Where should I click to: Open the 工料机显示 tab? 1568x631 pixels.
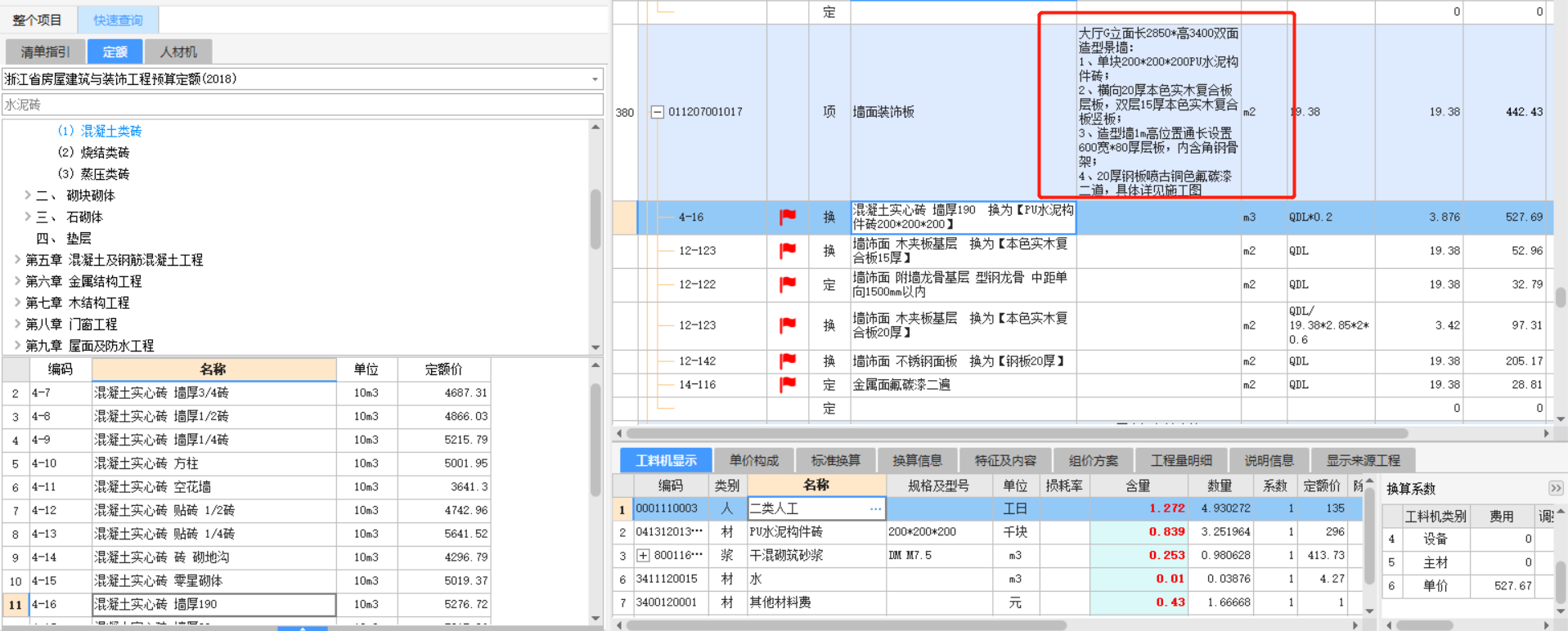(666, 460)
